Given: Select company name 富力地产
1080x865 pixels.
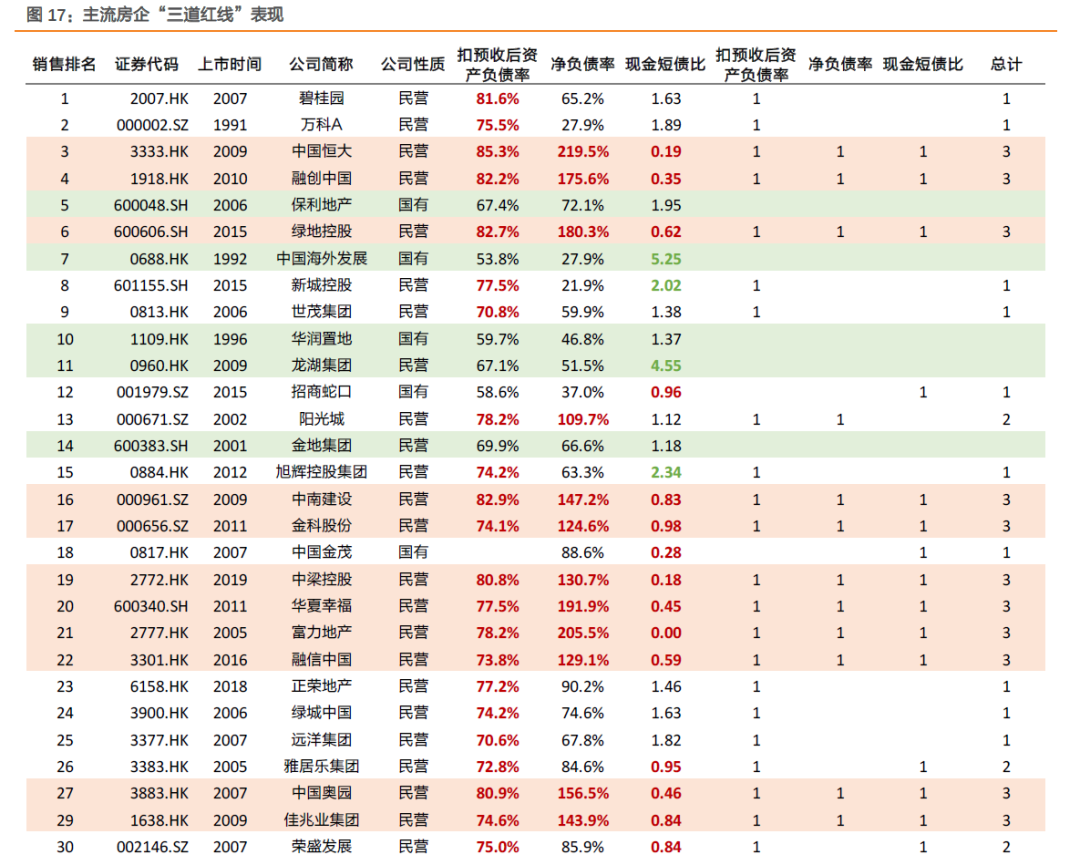Looking at the screenshot, I should coord(322,633).
